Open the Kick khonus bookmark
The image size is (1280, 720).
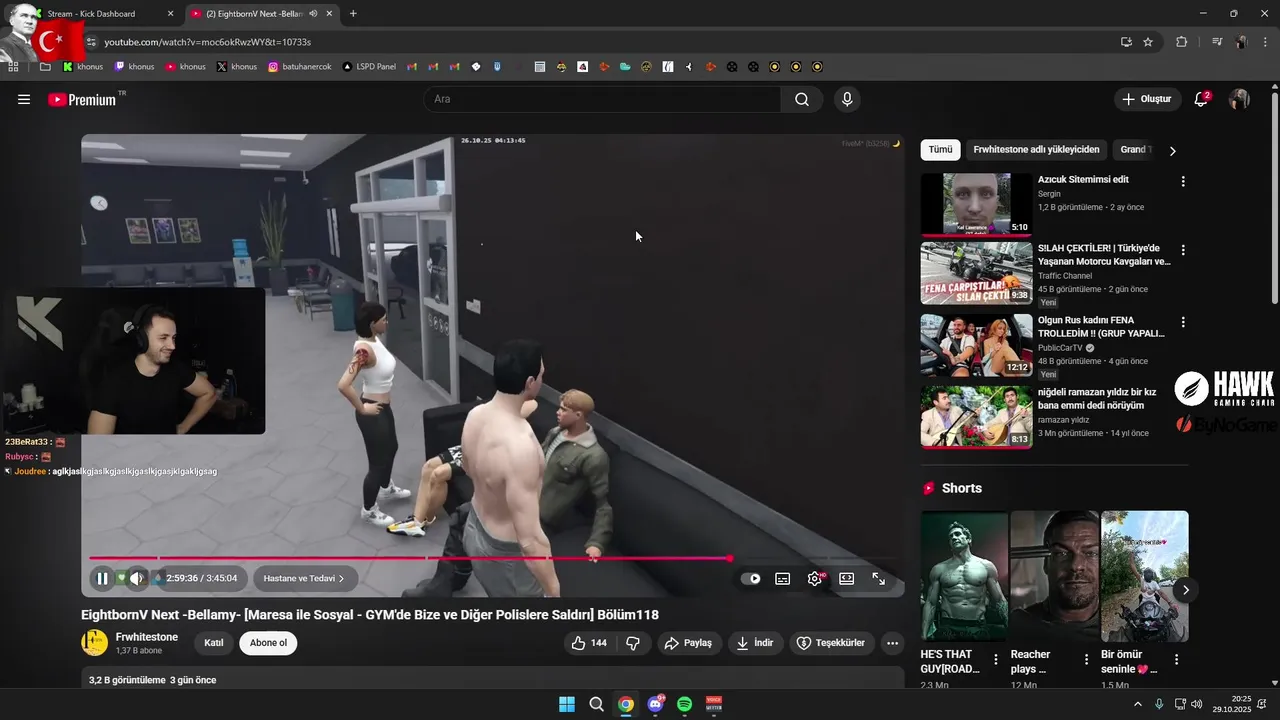83,67
